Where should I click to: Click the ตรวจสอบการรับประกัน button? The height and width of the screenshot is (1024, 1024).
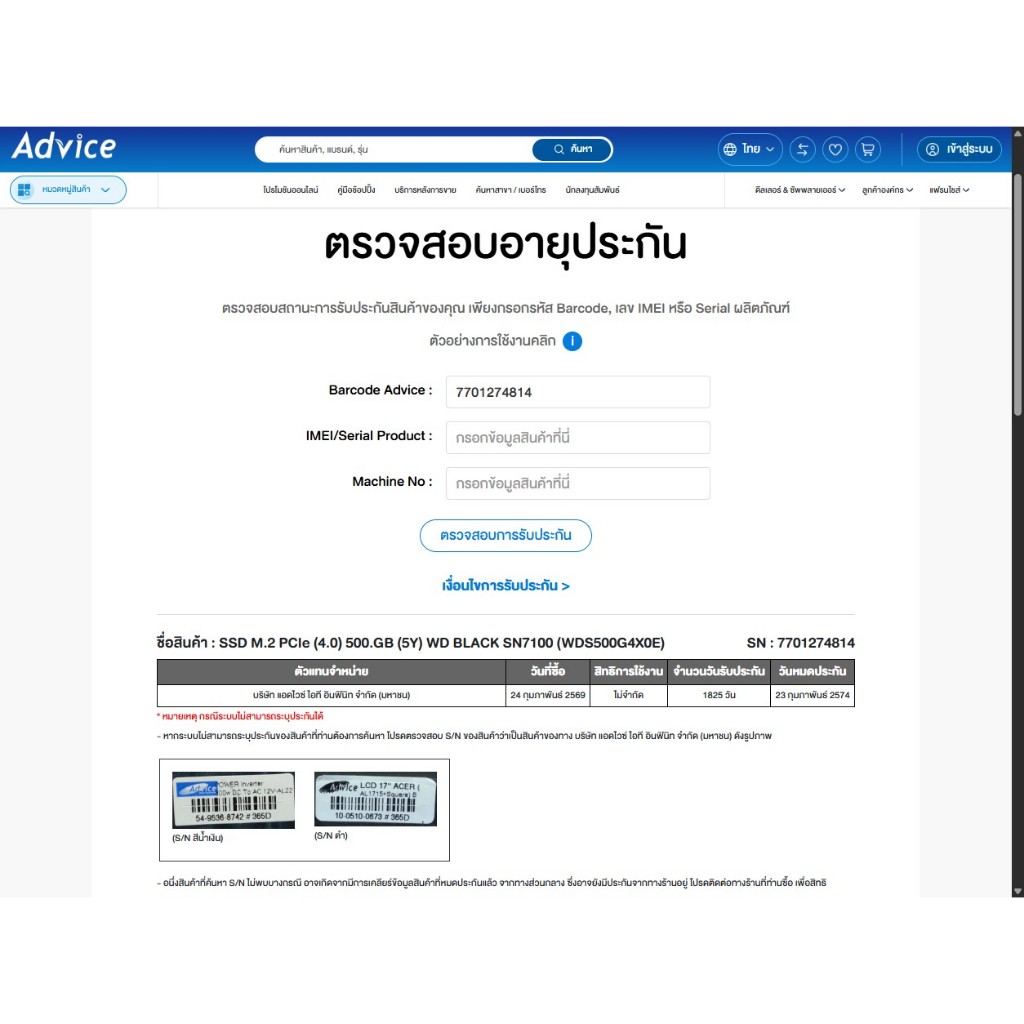pyautogui.click(x=505, y=535)
